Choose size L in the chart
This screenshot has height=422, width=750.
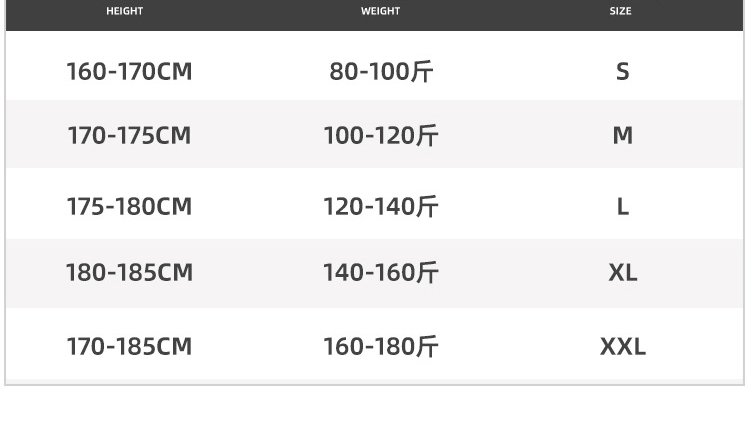coord(623,207)
